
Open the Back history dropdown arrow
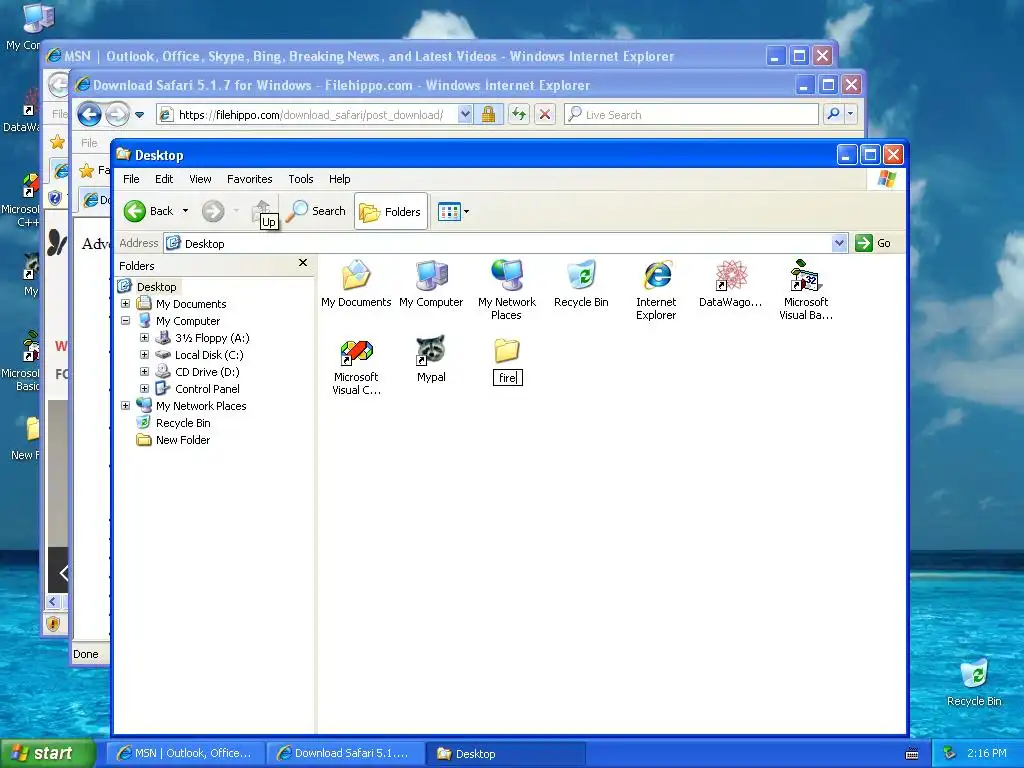click(x=185, y=211)
